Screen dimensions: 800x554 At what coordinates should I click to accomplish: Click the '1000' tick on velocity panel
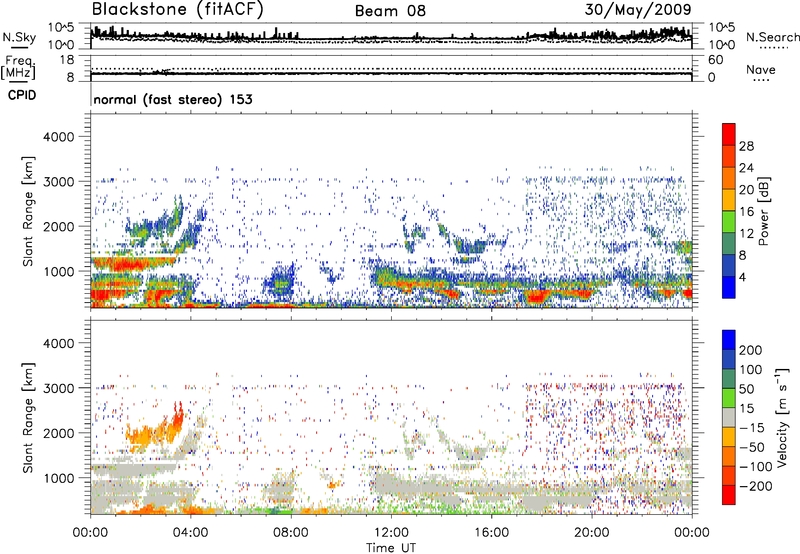pyautogui.click(x=58, y=478)
